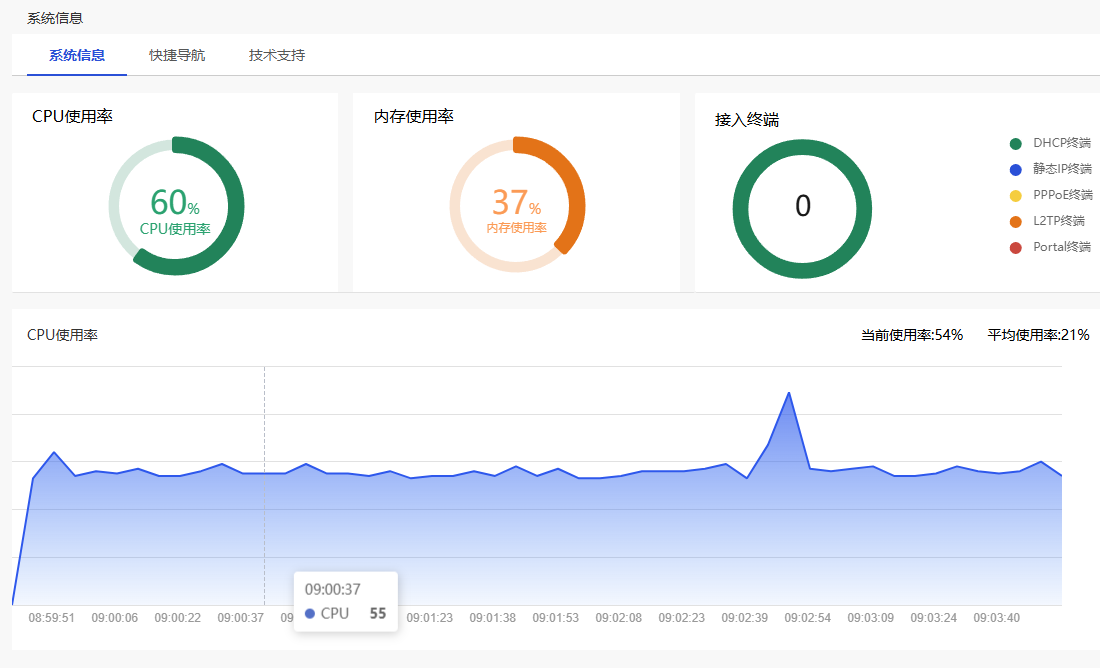Toggle the PPPoE终端 yellow legend dot
Viewport: 1100px width, 668px height.
pos(1015,196)
